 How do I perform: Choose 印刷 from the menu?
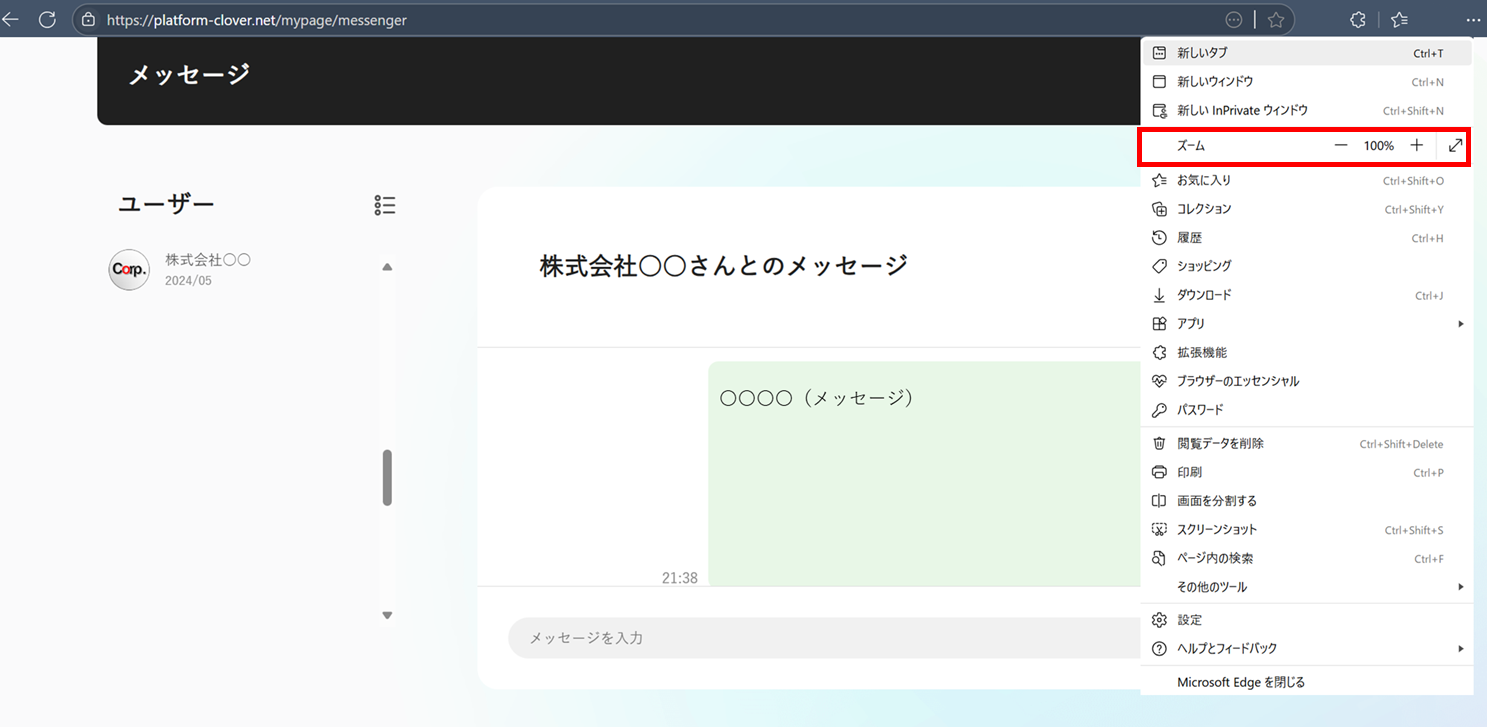1306,473
